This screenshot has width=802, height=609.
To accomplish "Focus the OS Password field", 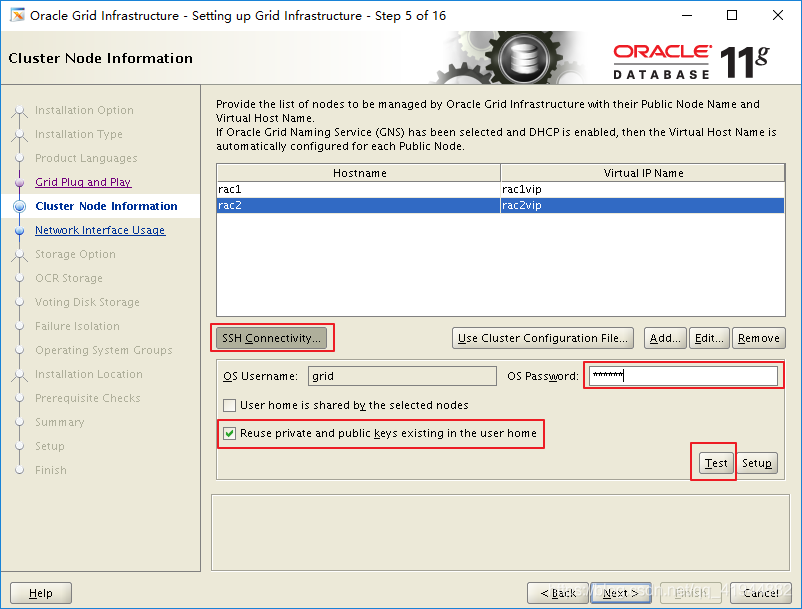I will [683, 376].
